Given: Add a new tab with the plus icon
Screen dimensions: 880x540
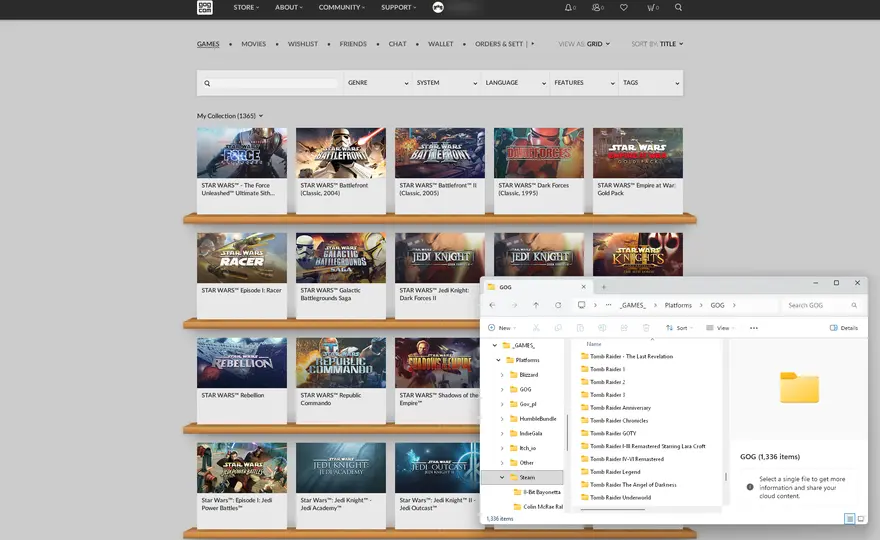Looking at the screenshot, I should pyautogui.click(x=604, y=287).
